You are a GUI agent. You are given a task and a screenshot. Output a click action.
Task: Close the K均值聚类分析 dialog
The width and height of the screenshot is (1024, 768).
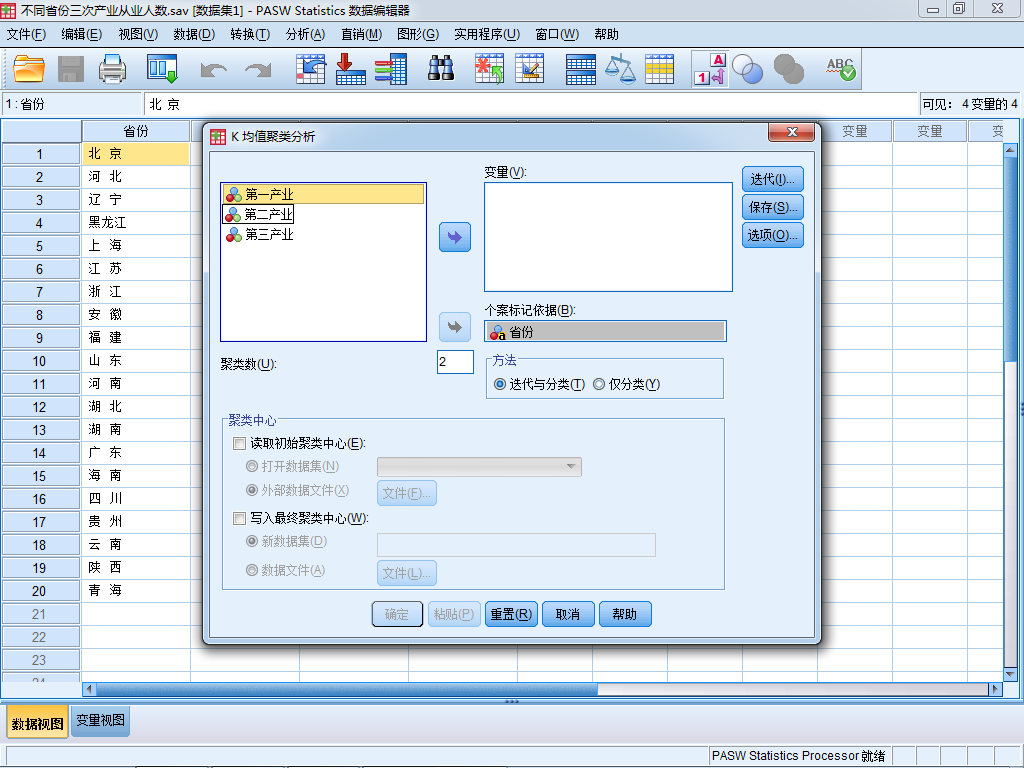(x=792, y=132)
